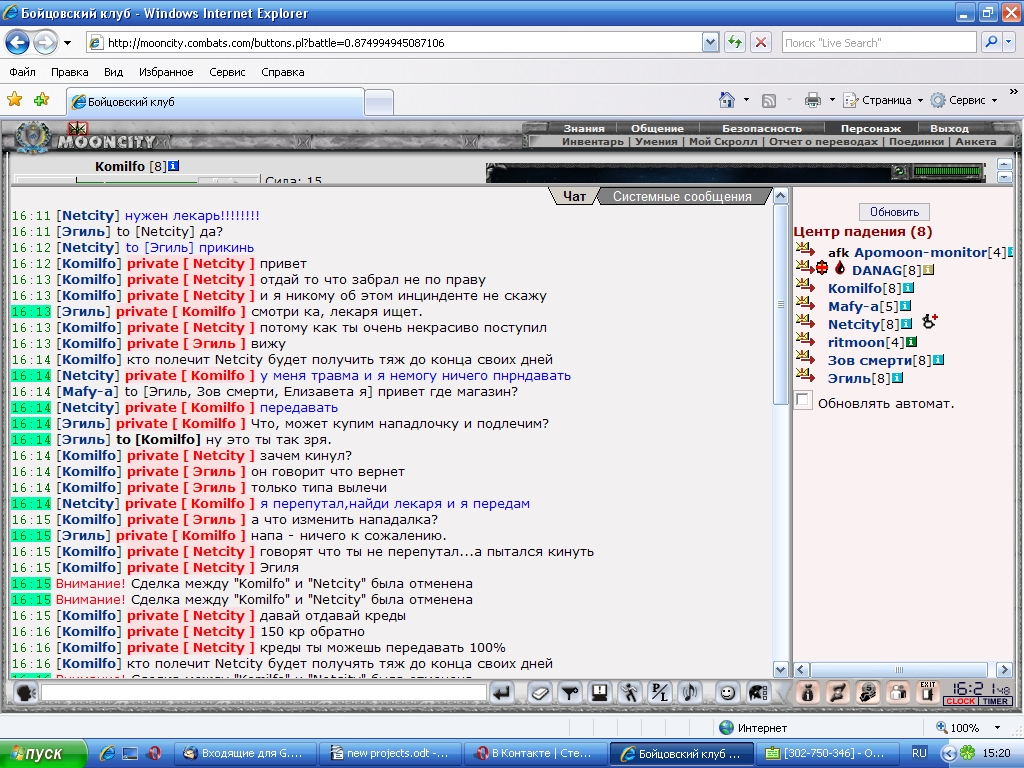Switch to the Системные сообщения tab
Screen dimensions: 1024x768
[682, 197]
